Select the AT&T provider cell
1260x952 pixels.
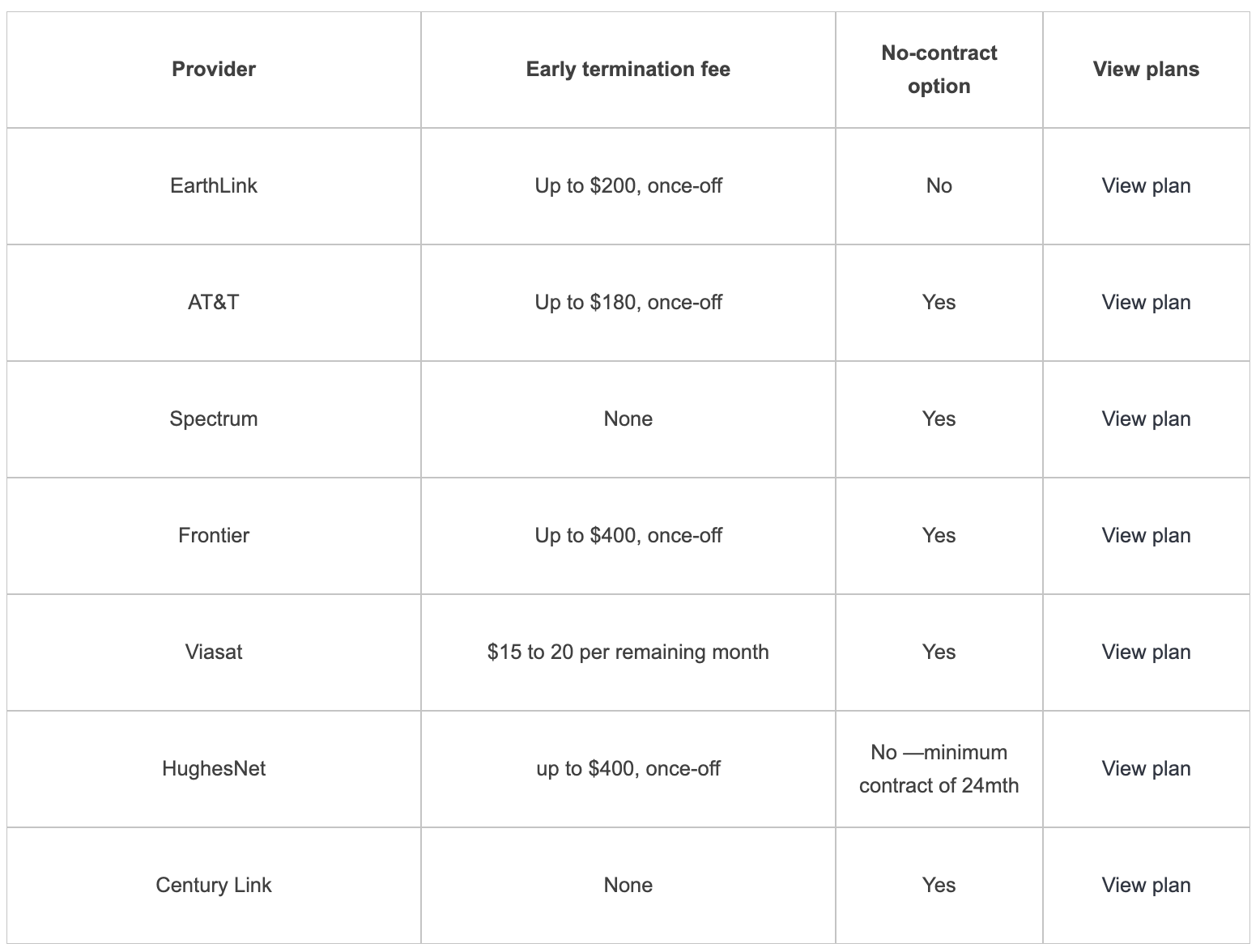(214, 303)
